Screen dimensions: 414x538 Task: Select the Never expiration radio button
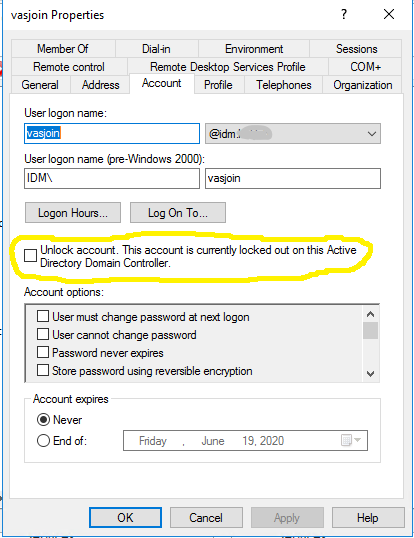pyautogui.click(x=43, y=420)
